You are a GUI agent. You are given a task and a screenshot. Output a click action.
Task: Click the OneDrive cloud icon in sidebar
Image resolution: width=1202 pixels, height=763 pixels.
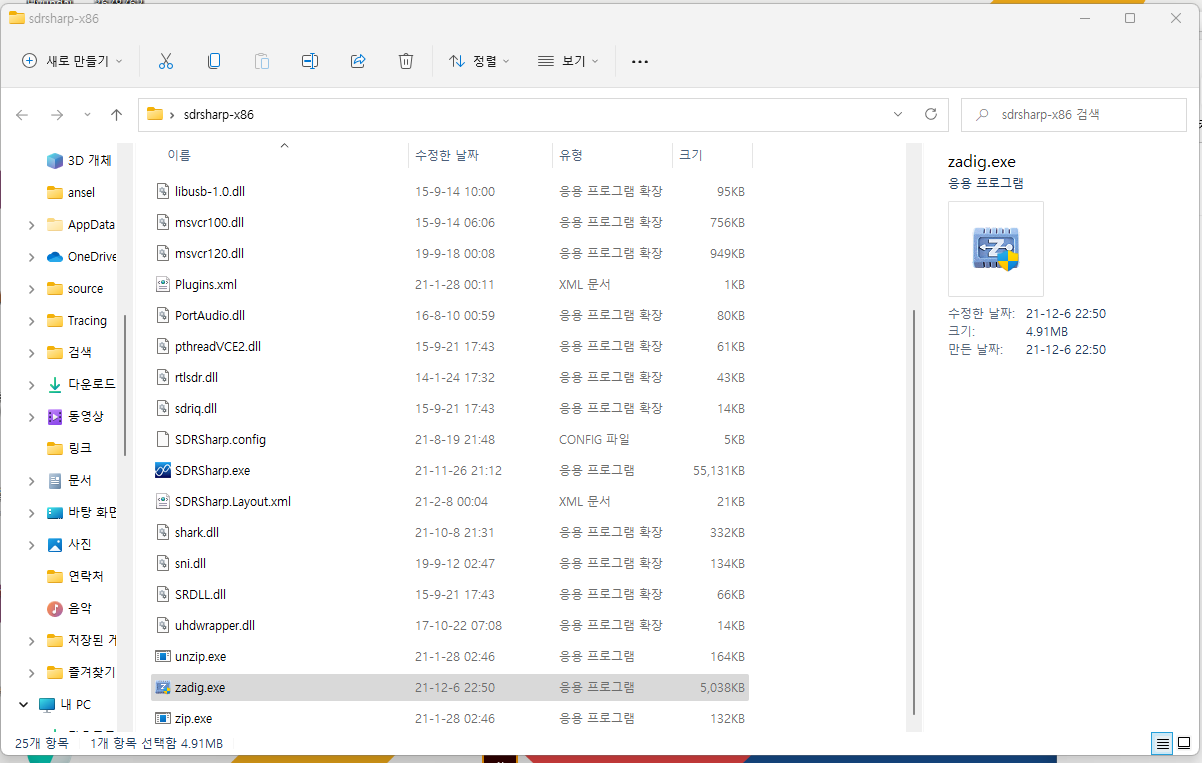point(55,257)
